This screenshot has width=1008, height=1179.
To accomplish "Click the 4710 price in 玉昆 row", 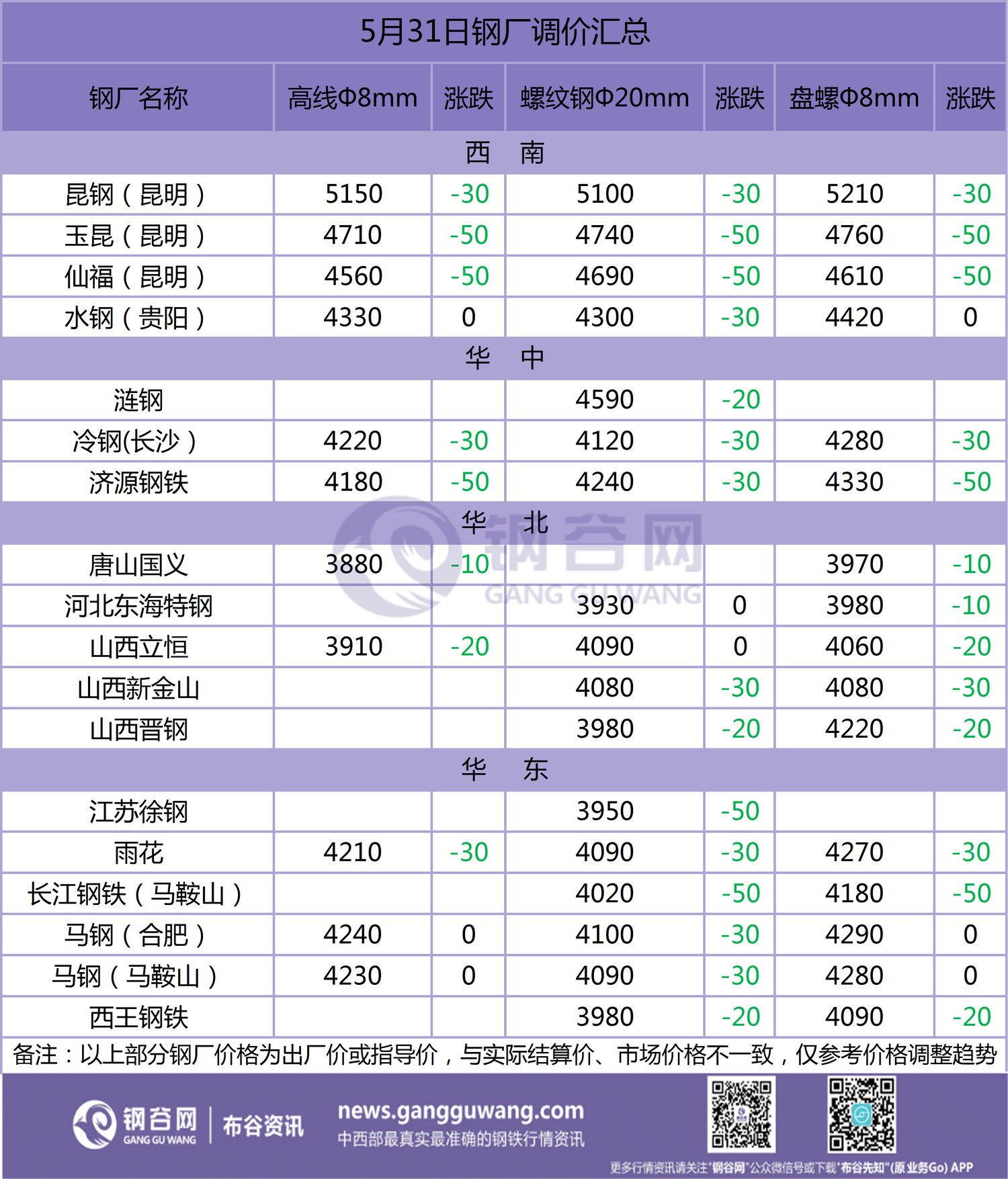I will coord(353,235).
